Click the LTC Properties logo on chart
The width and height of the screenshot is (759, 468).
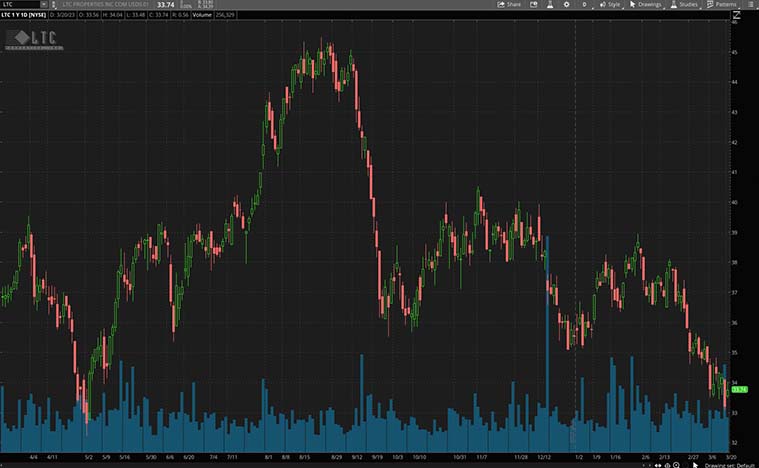tap(32, 39)
